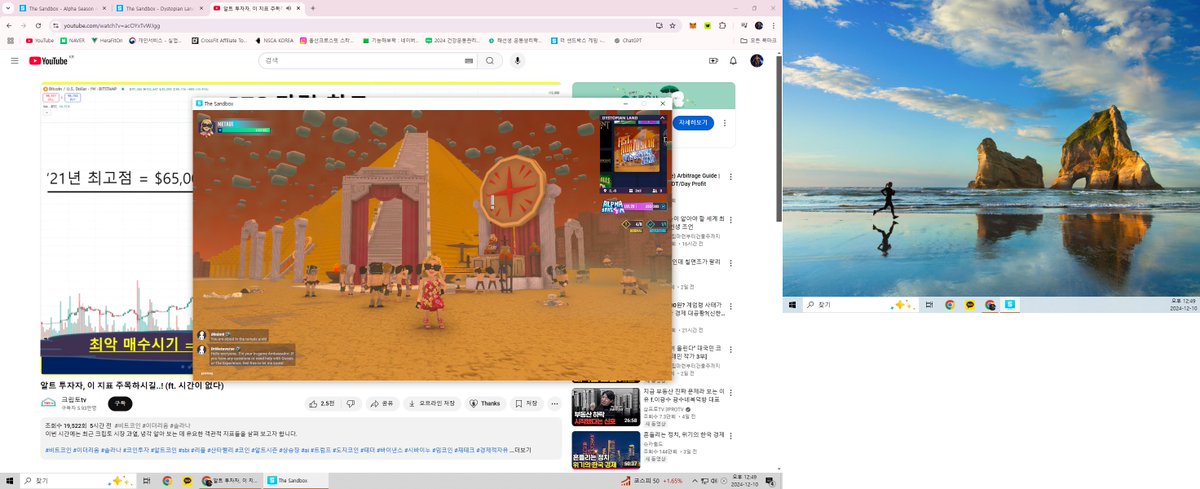Expand description with 더보기
This screenshot has width=1200, height=489.
point(523,450)
